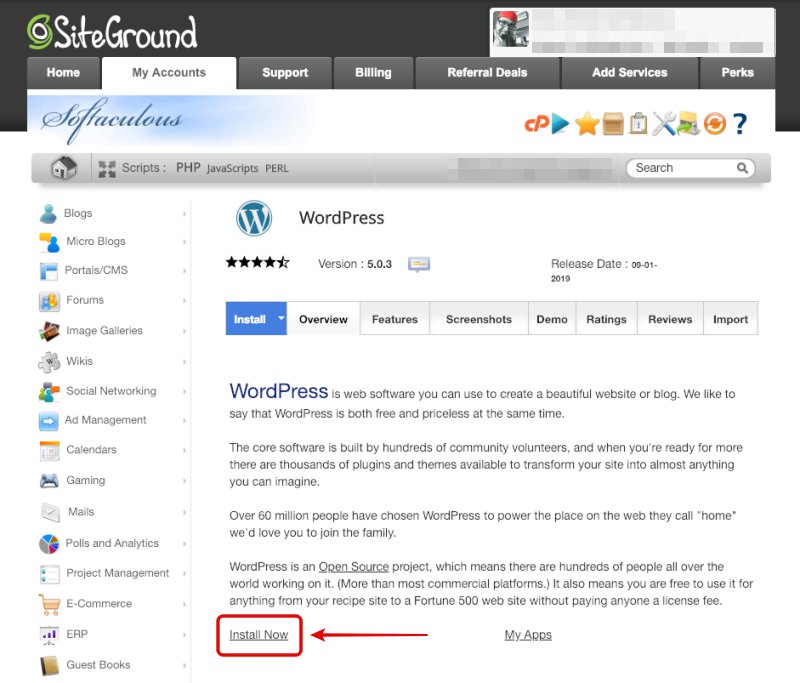Image resolution: width=800 pixels, height=683 pixels.
Task: Open the Billing navigation tab
Action: (x=373, y=73)
